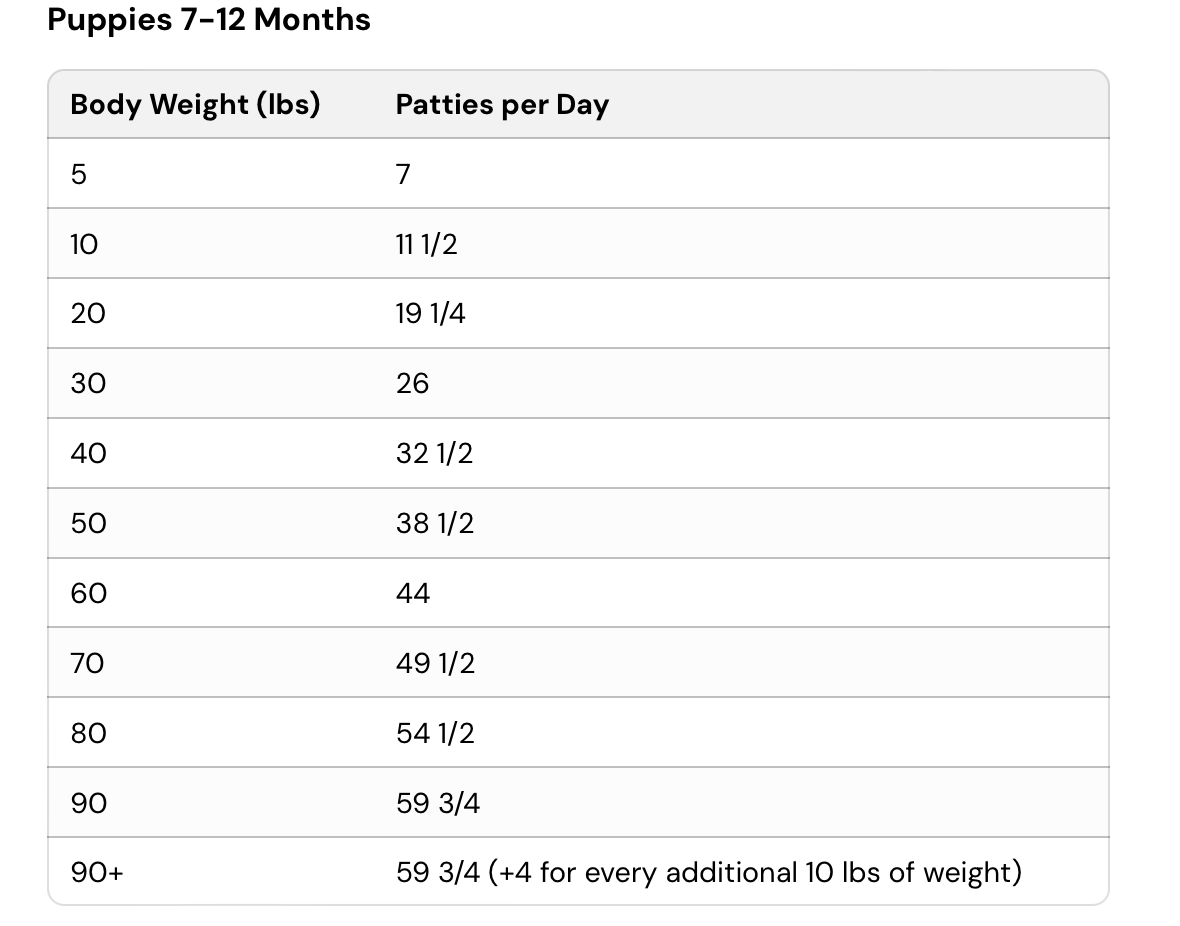Select the "54 1/2" patties cell

click(435, 733)
